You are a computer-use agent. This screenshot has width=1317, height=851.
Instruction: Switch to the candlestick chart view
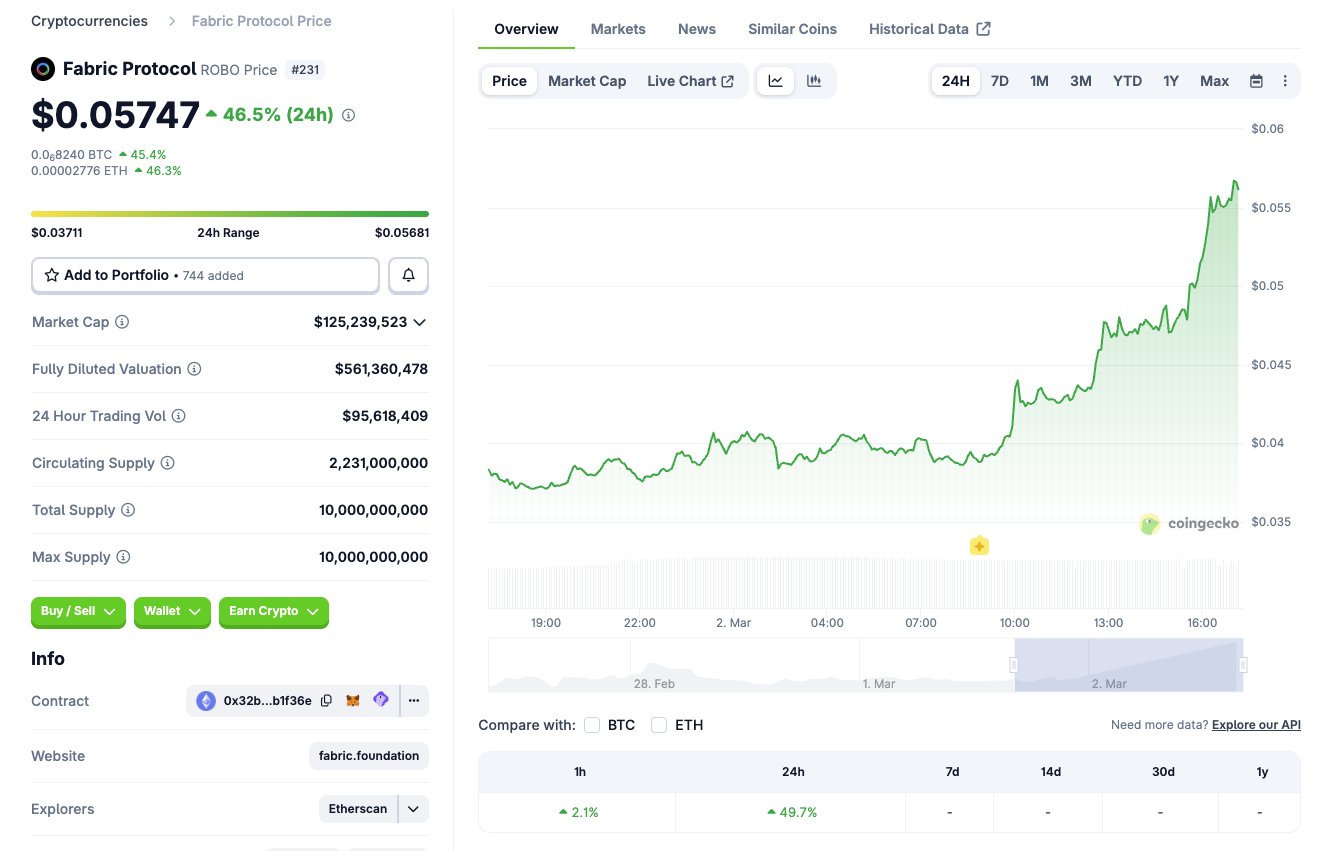pyautogui.click(x=814, y=81)
